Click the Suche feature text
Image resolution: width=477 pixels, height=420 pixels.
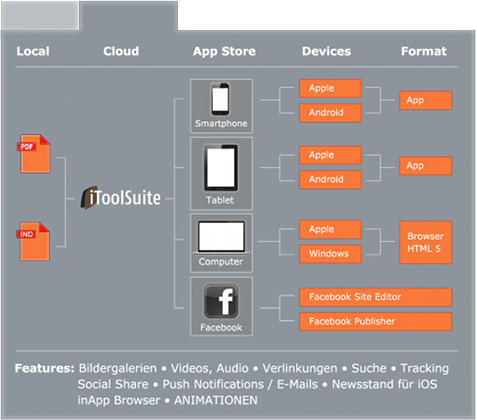369,368
